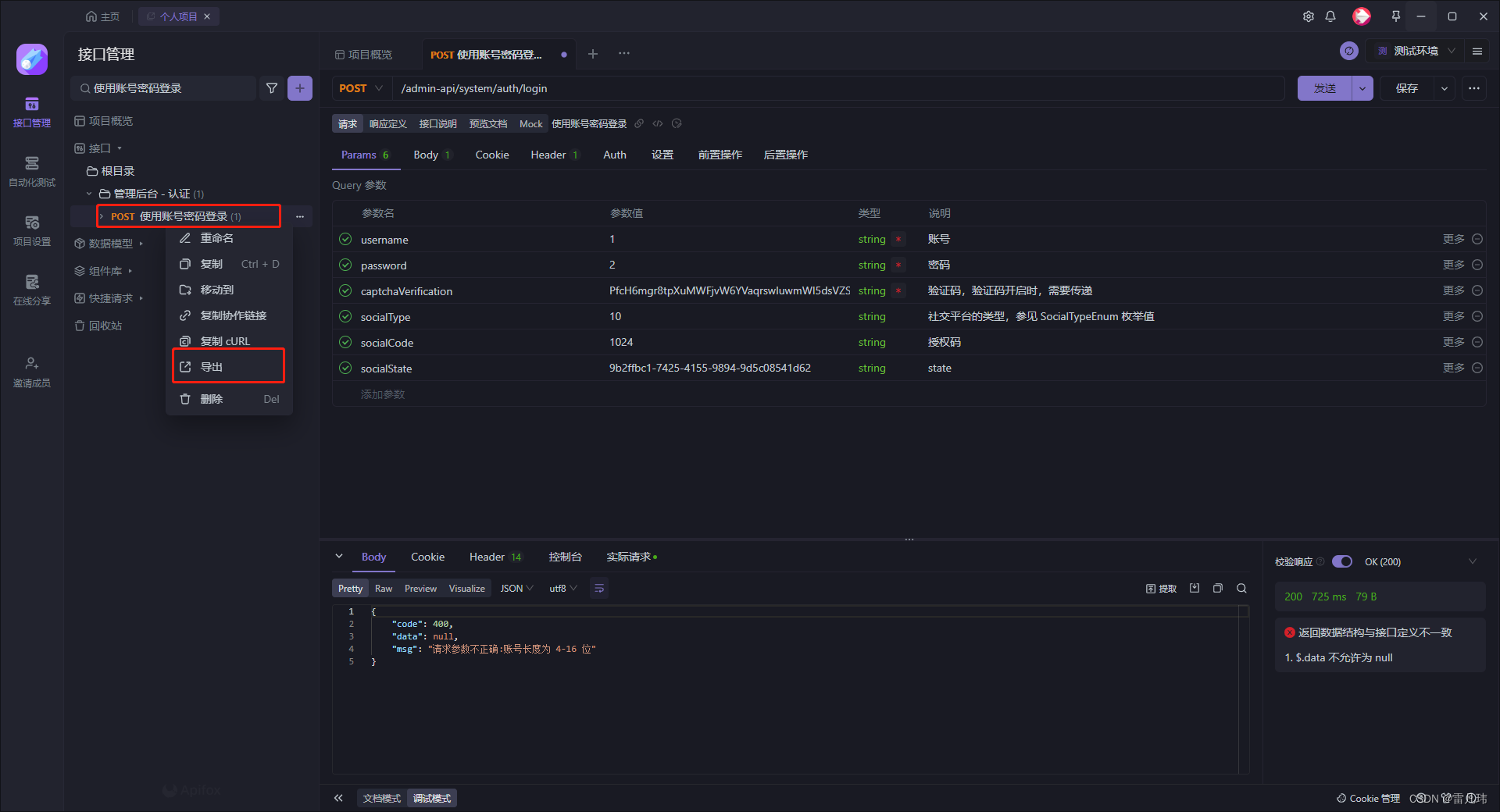Open the 响应定义 view
This screenshot has width=1500, height=812.
coord(388,123)
